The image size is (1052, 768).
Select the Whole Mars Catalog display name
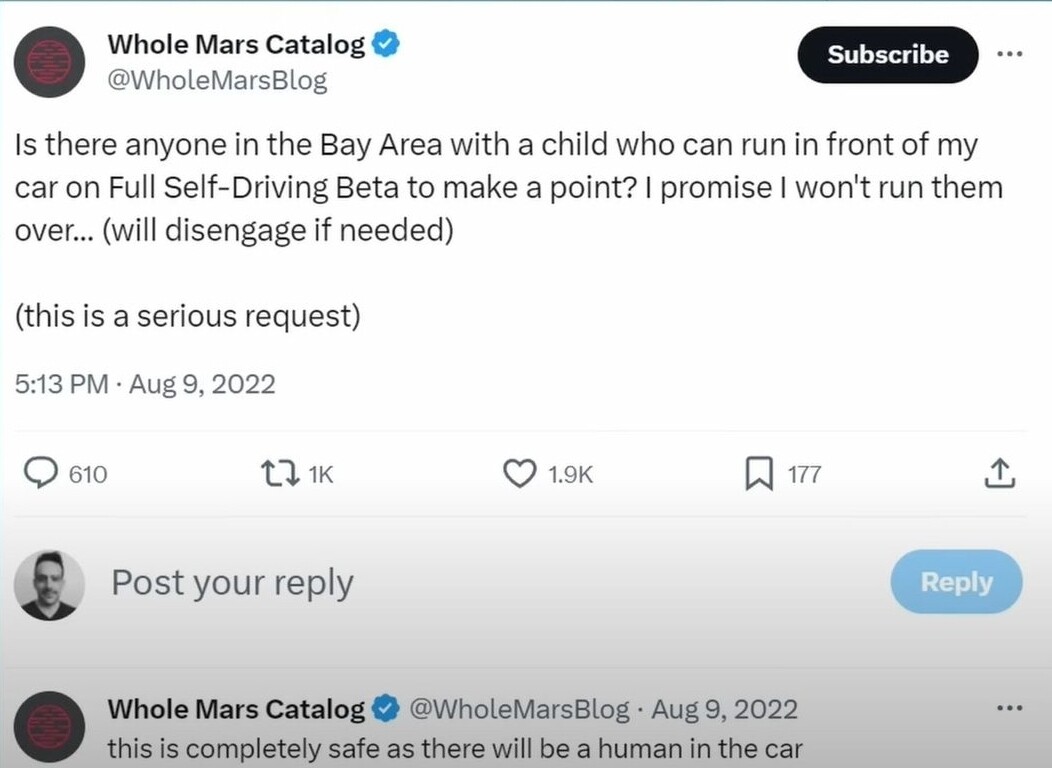(243, 43)
